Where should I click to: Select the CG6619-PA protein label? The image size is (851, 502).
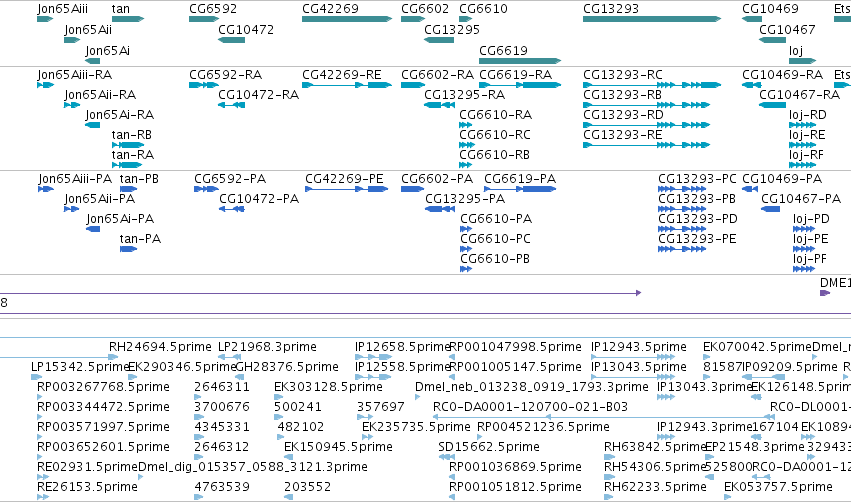520,179
